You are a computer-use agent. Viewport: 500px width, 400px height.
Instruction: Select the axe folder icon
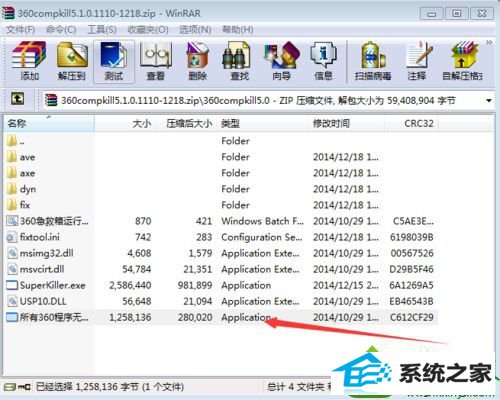click(x=12, y=172)
